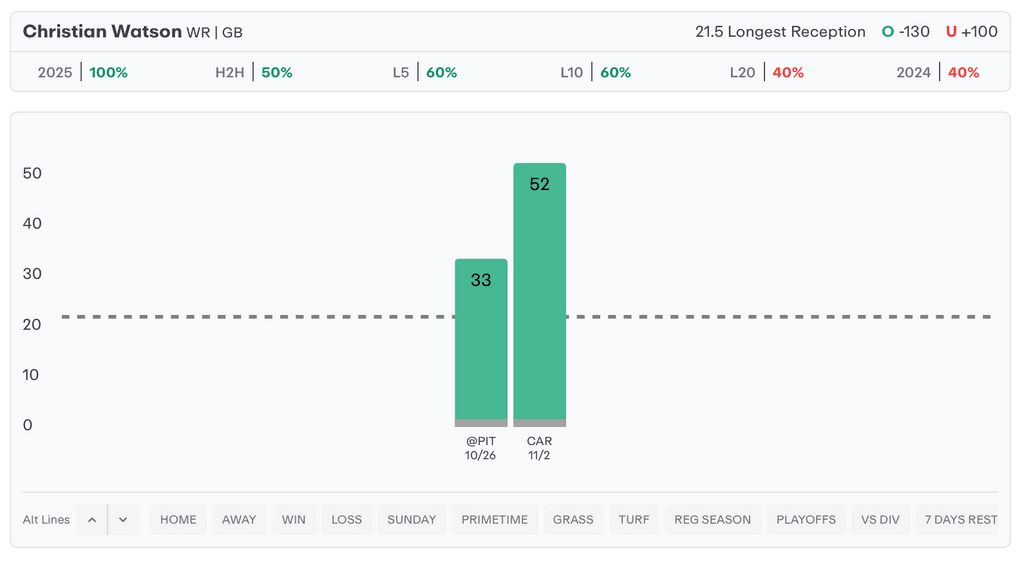The height and width of the screenshot is (563, 1024).
Task: Click the Alt Lines down arrow
Action: (x=123, y=520)
